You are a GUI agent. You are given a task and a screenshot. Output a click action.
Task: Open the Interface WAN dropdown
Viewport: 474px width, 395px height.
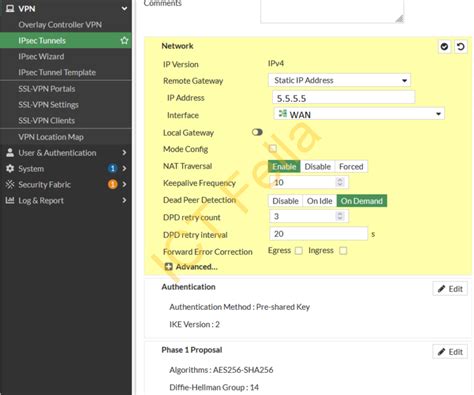pos(359,114)
